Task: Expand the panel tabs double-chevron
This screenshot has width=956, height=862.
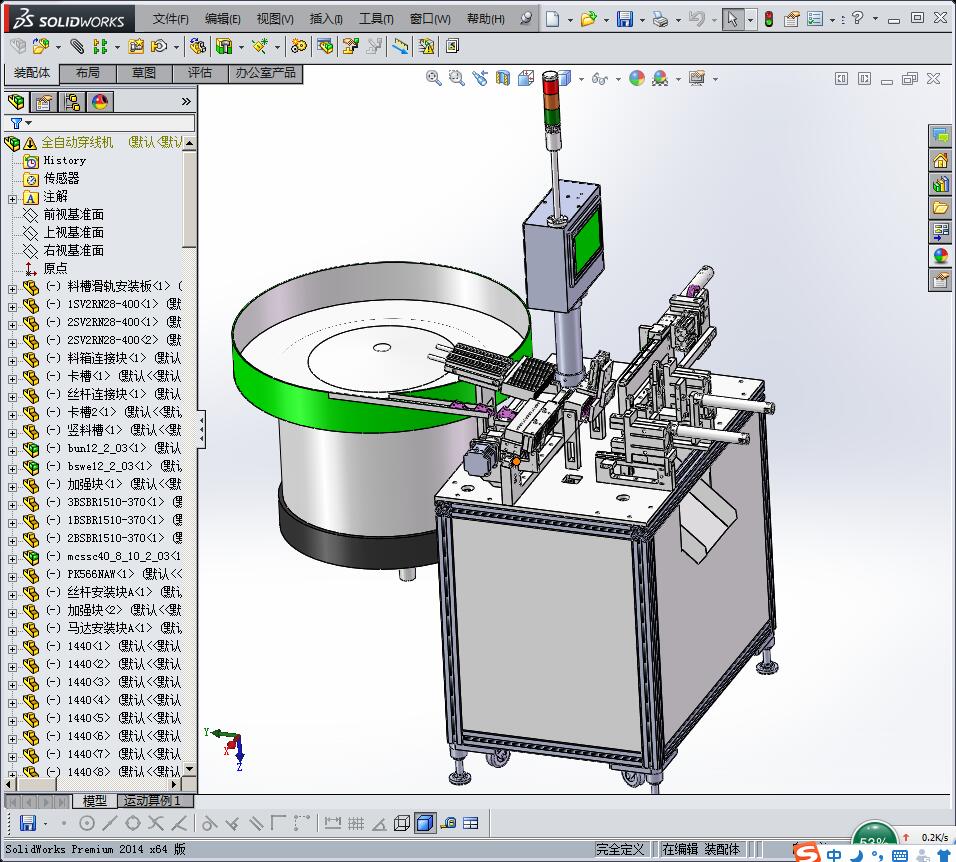Action: [x=186, y=101]
